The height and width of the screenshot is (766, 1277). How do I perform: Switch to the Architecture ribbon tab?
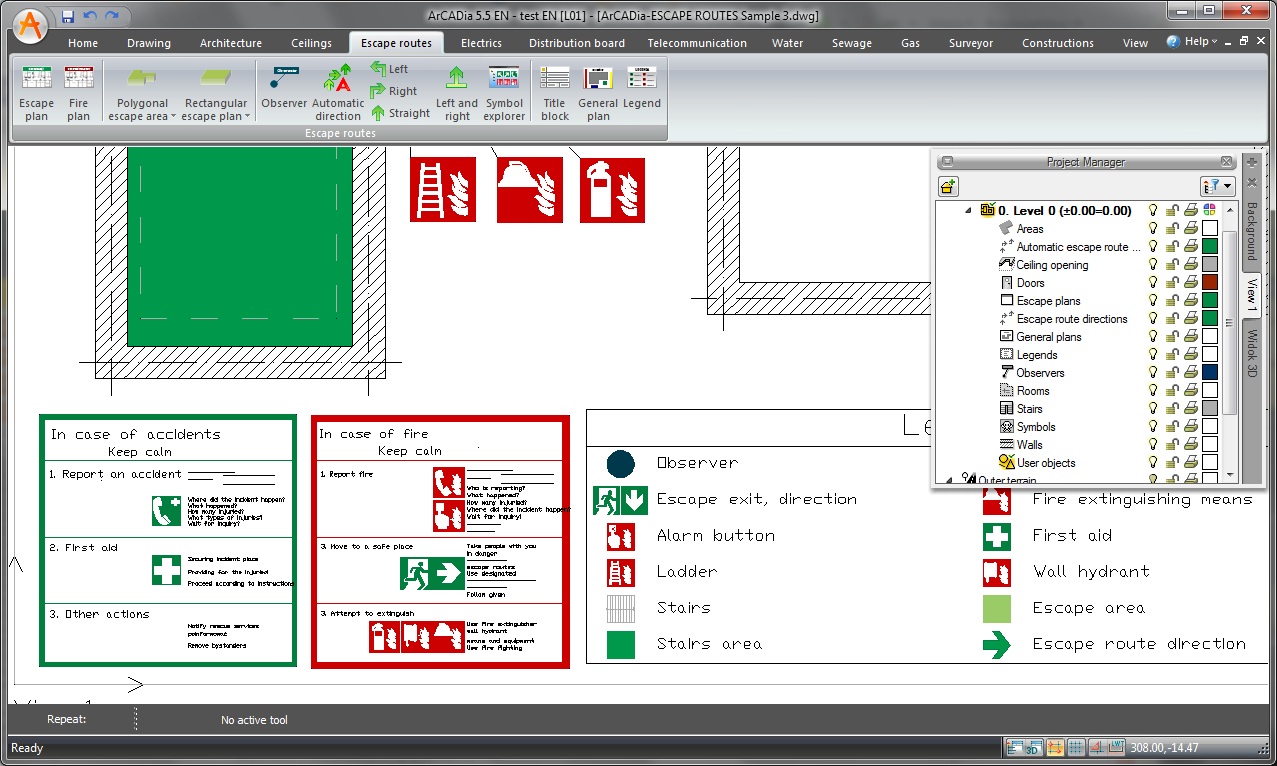tap(230, 43)
